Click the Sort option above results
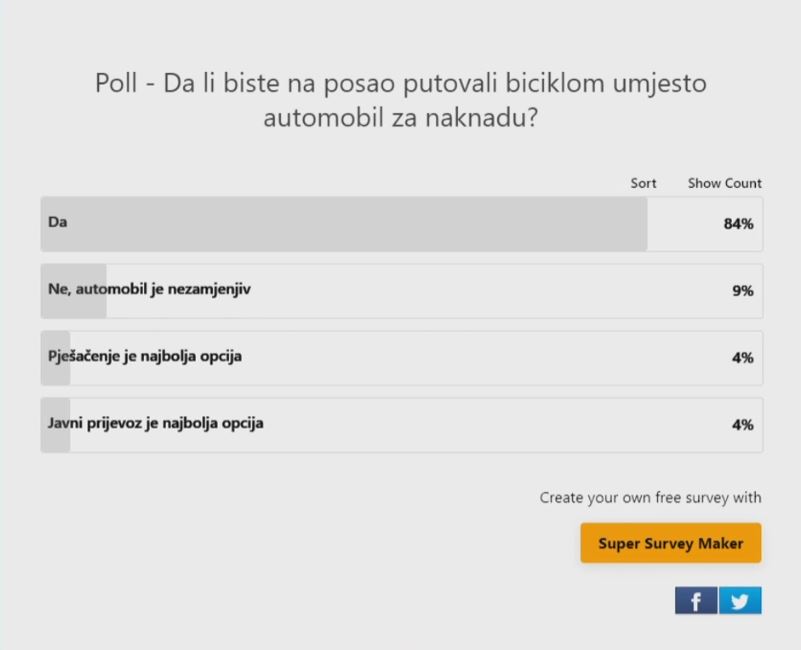This screenshot has width=801, height=650. pos(643,183)
